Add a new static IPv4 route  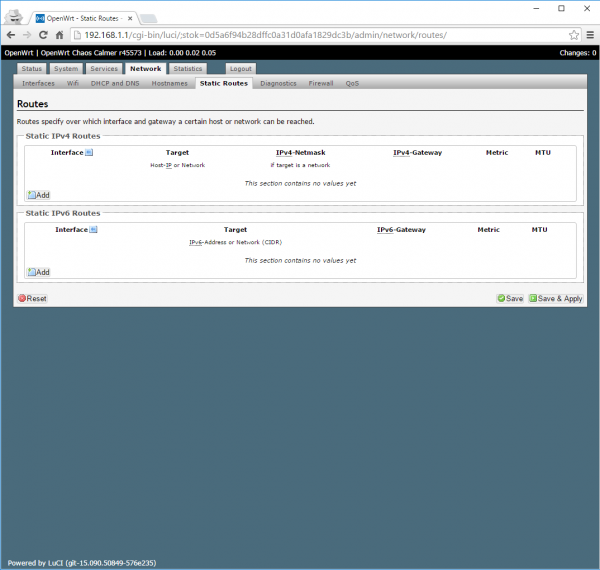pos(38,195)
